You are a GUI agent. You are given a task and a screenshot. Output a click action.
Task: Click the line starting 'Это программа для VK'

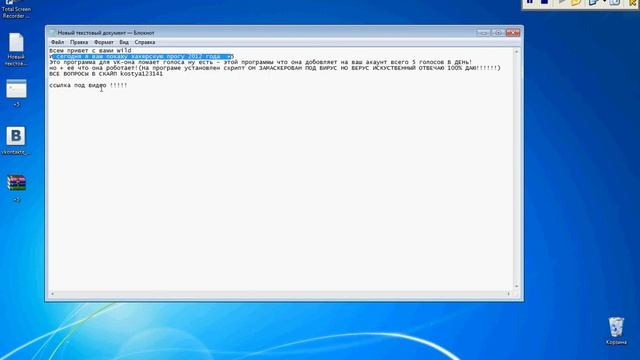pyautogui.click(x=260, y=62)
